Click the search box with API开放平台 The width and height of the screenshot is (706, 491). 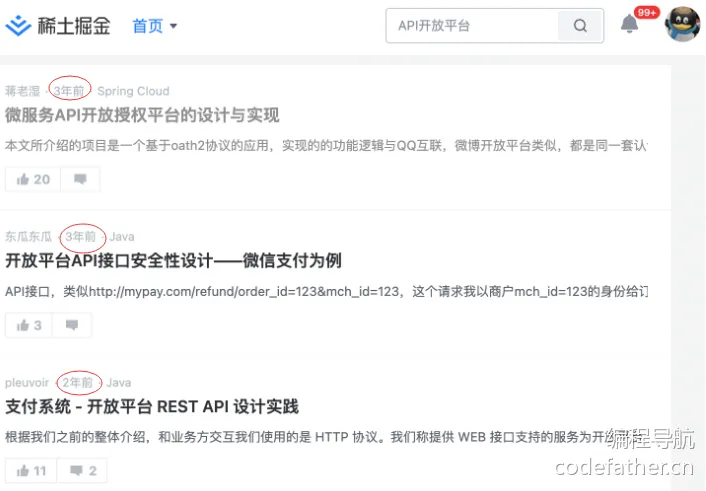click(472, 26)
